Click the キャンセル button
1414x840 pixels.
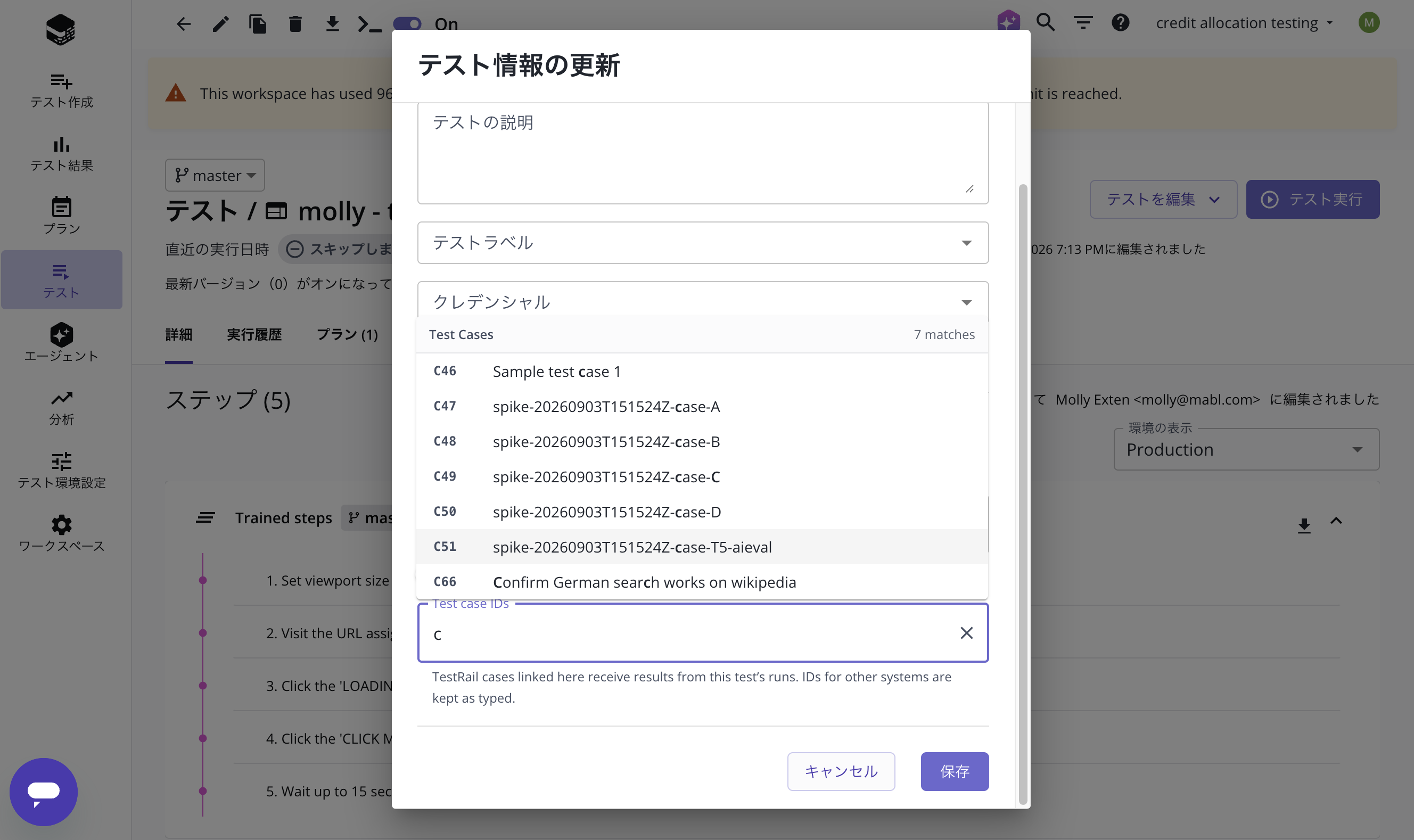click(x=841, y=771)
